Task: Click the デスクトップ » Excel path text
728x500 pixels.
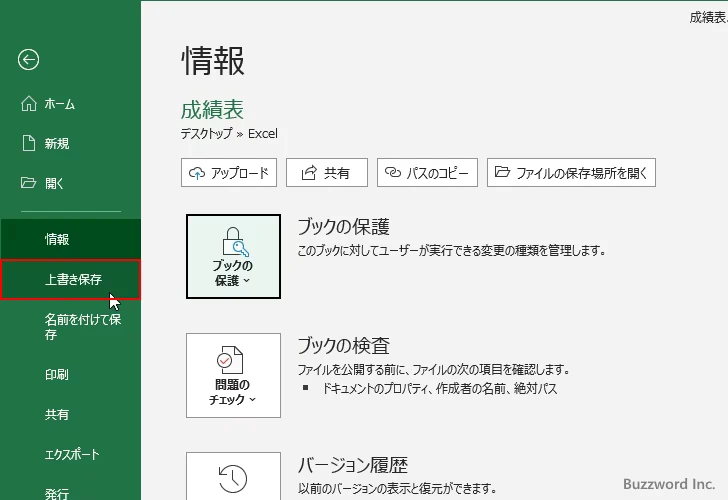Action: click(229, 134)
